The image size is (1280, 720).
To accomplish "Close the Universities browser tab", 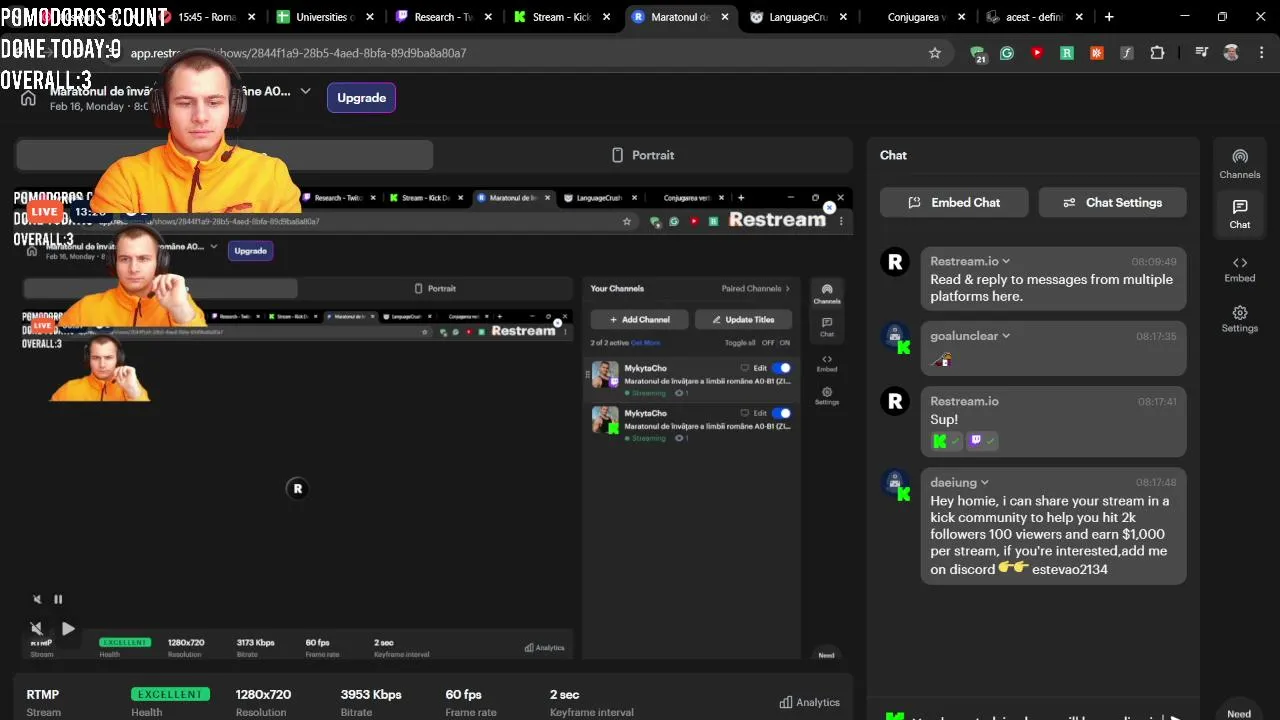I will 370,17.
